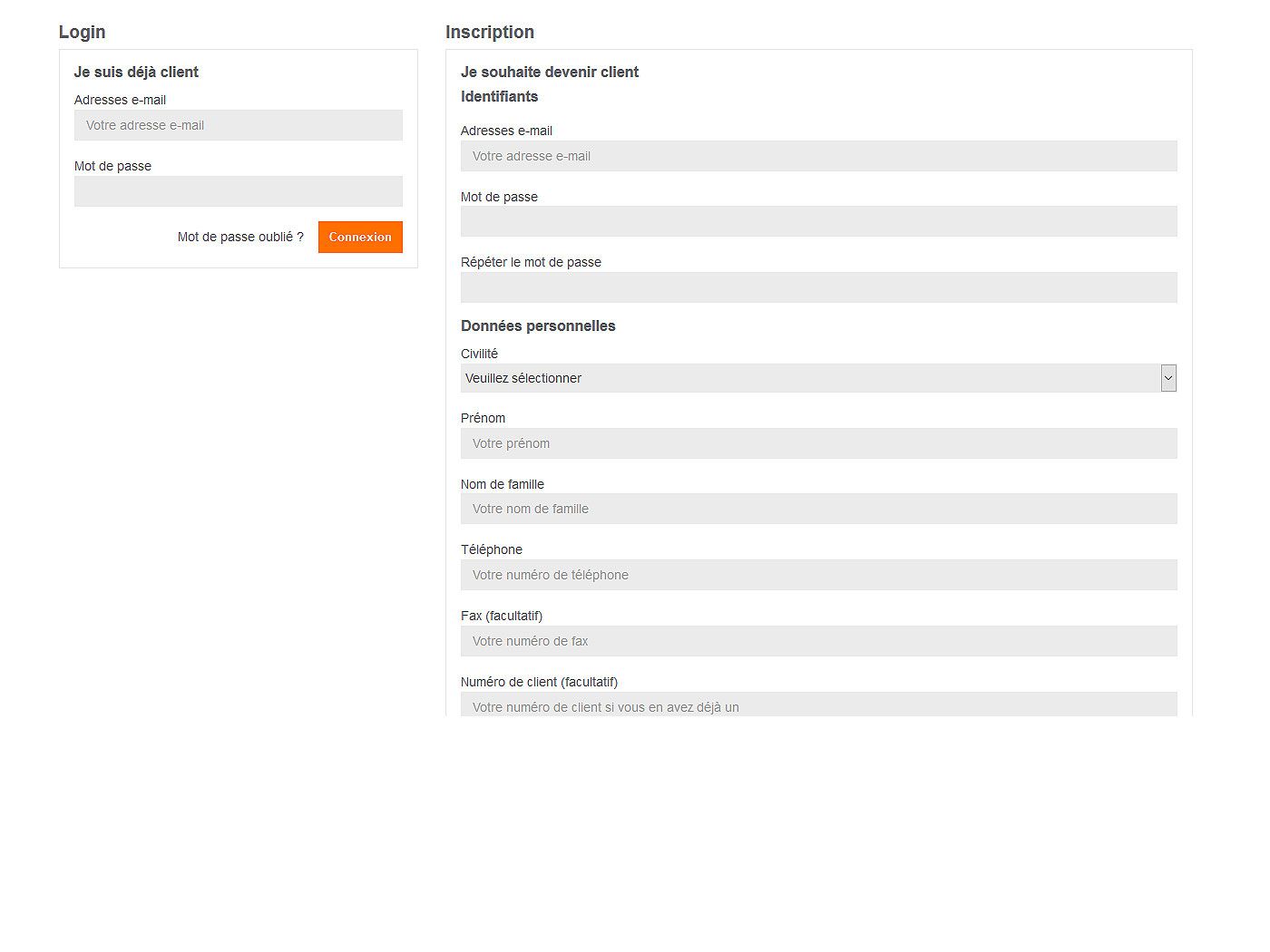
Task: Select the 'Votre nom de famille' field
Action: point(818,509)
